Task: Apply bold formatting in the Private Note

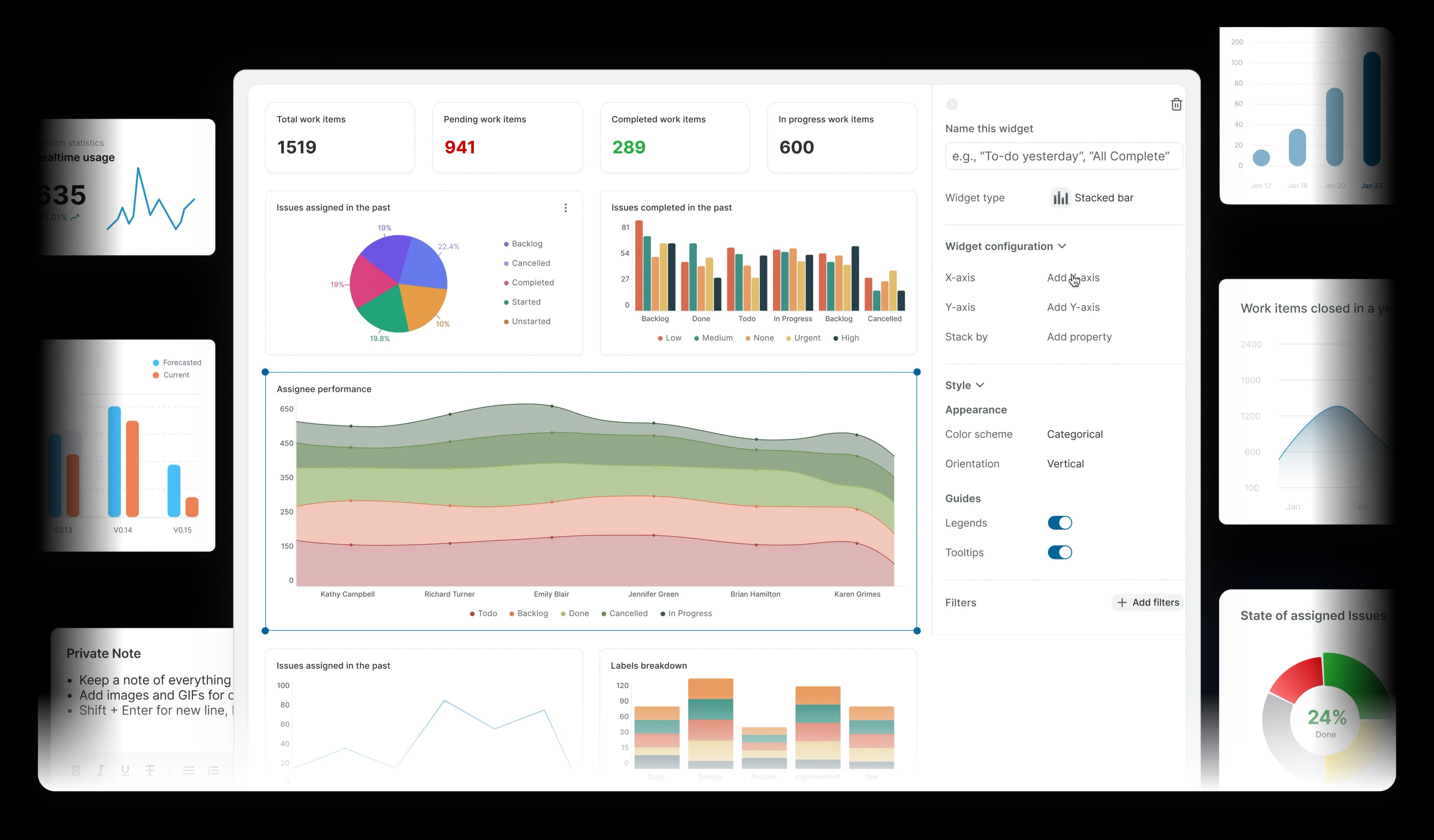Action: [76, 770]
